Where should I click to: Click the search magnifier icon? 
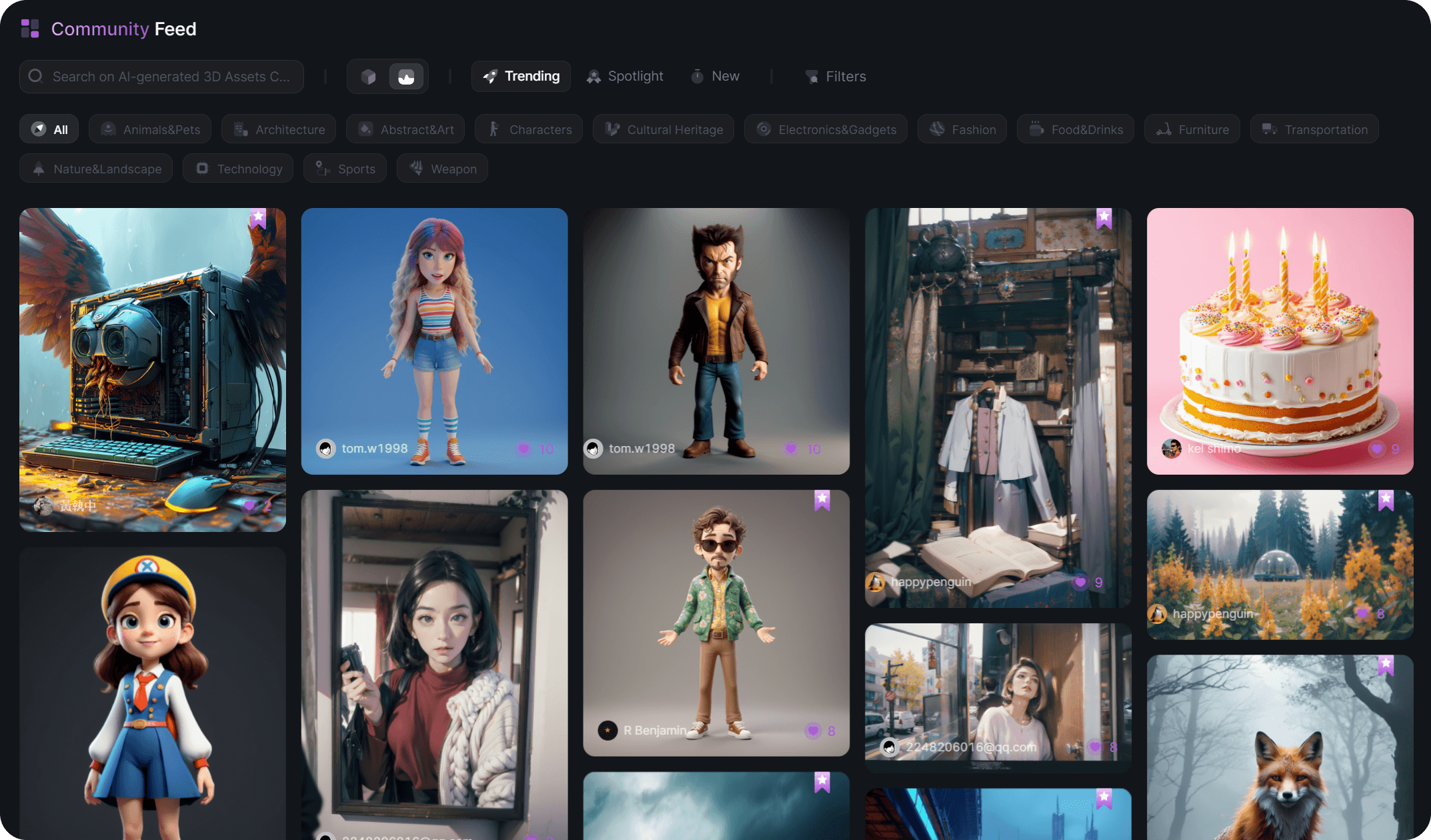click(35, 76)
